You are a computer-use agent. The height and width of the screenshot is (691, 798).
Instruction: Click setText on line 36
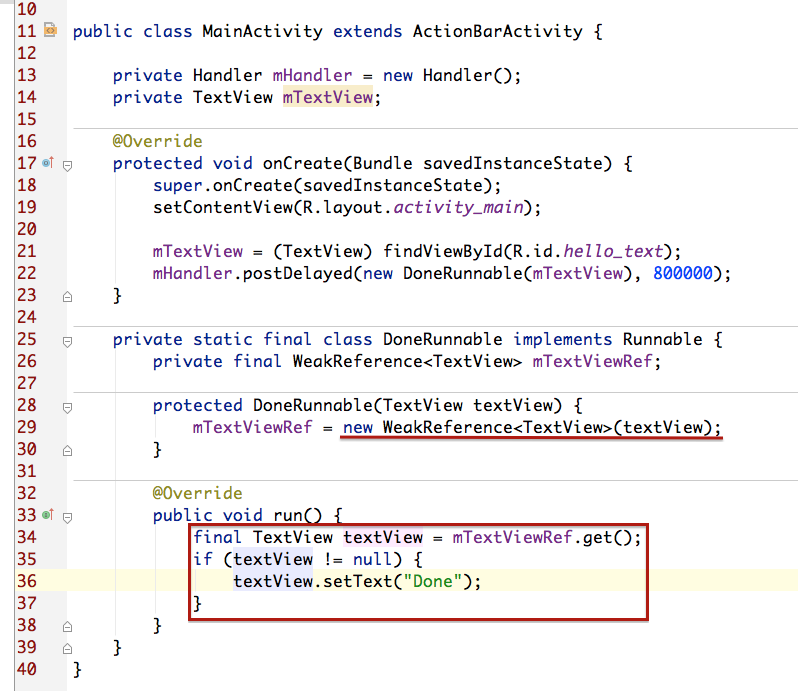click(x=358, y=581)
